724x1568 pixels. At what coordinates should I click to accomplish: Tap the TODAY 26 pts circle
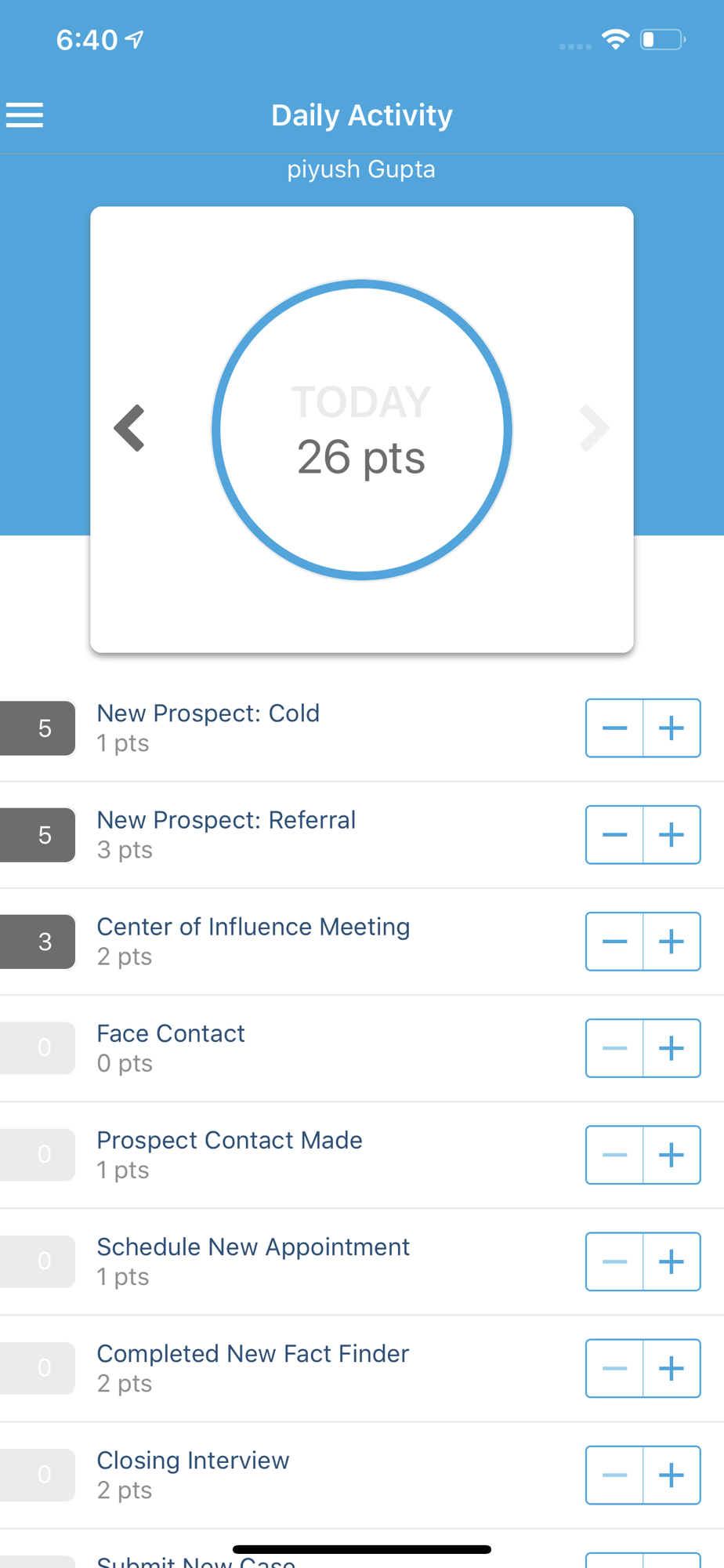click(x=361, y=430)
